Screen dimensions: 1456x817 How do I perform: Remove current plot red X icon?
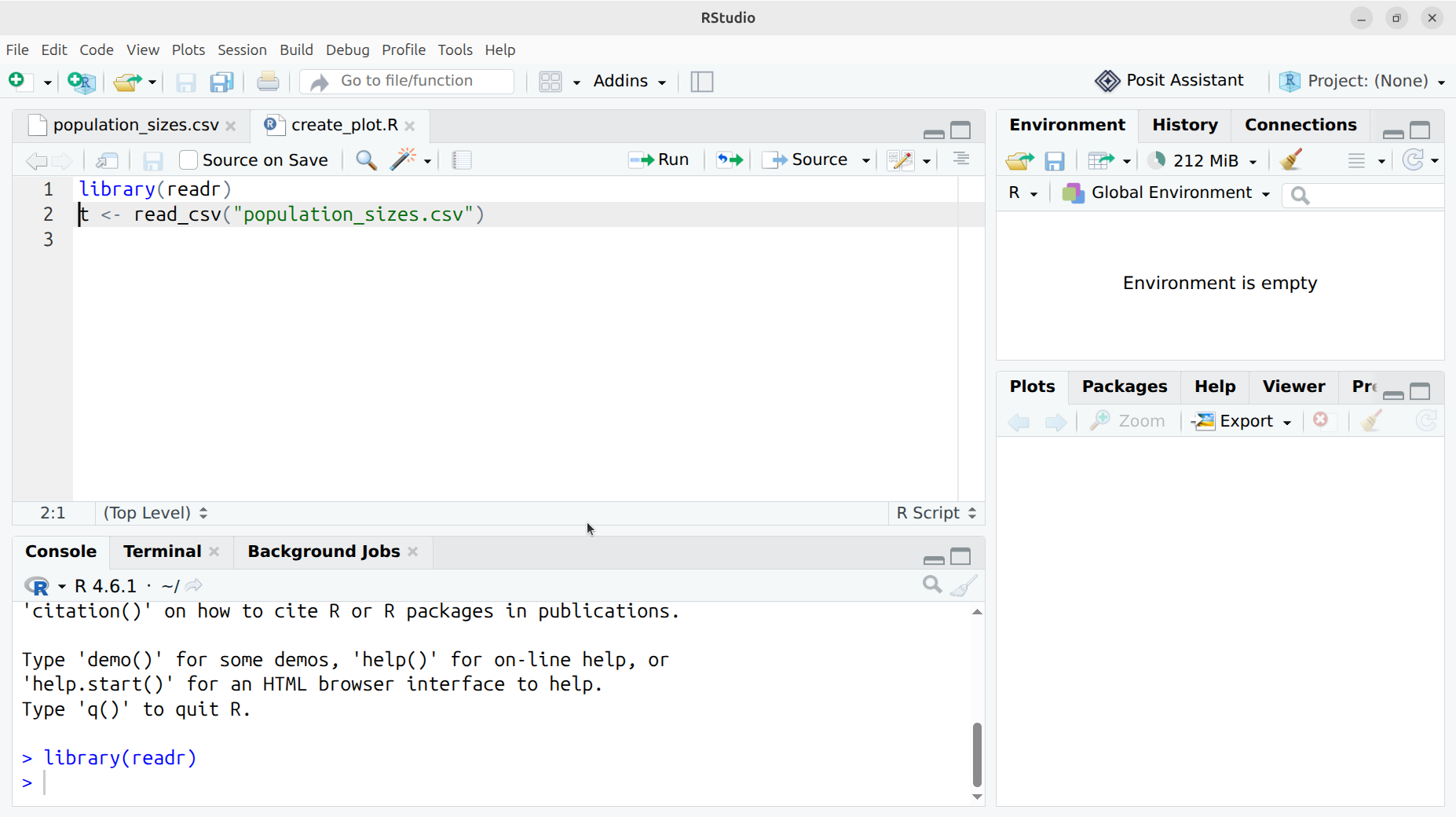[x=1321, y=420]
